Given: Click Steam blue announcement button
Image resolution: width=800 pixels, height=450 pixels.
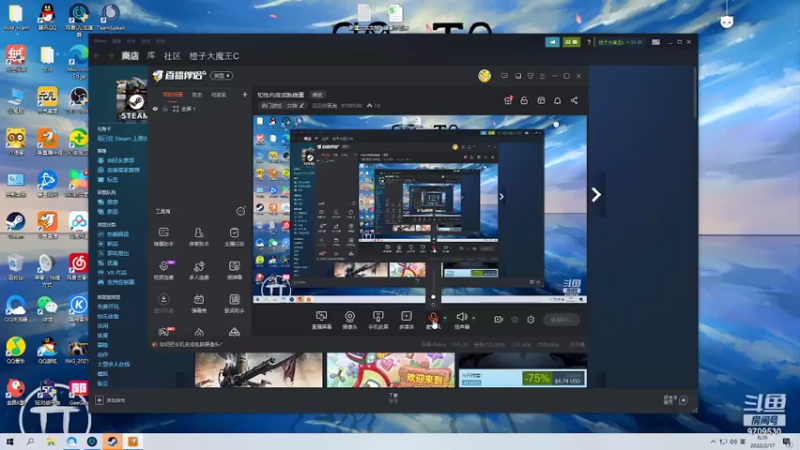Looking at the screenshot, I should click(552, 42).
